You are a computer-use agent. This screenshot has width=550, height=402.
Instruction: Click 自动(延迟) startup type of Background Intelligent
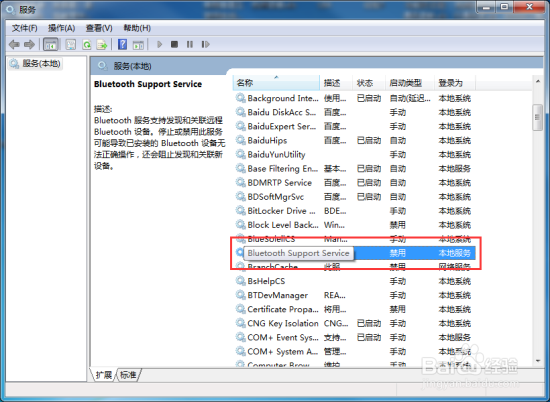(x=410, y=98)
